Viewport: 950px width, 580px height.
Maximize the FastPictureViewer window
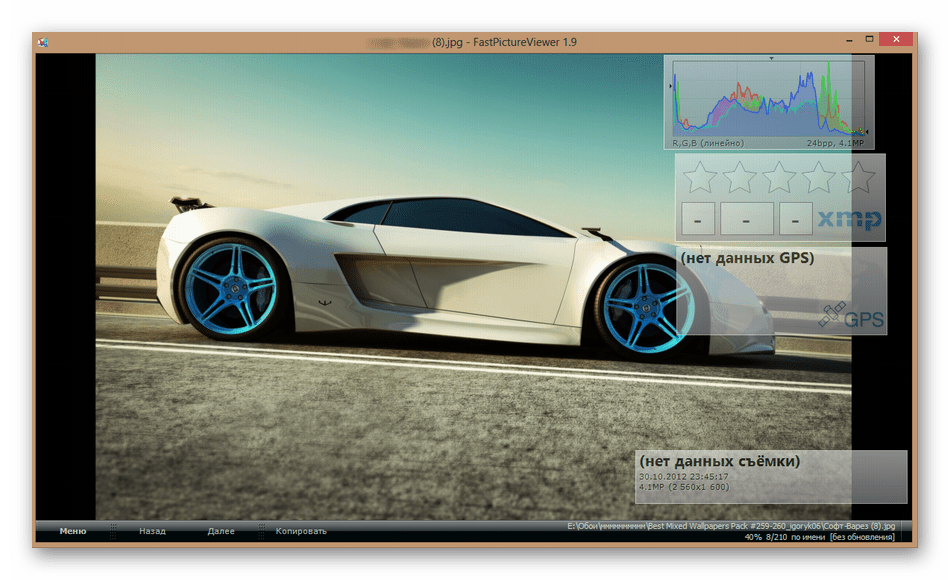pos(869,39)
